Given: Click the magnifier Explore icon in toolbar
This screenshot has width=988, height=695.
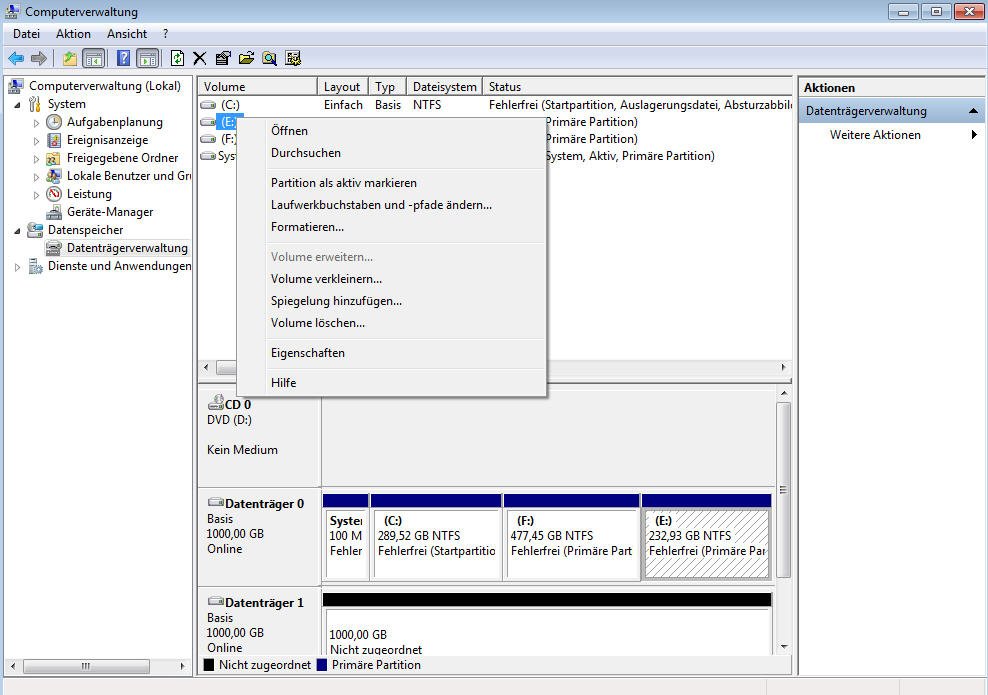Looking at the screenshot, I should coord(270,59).
